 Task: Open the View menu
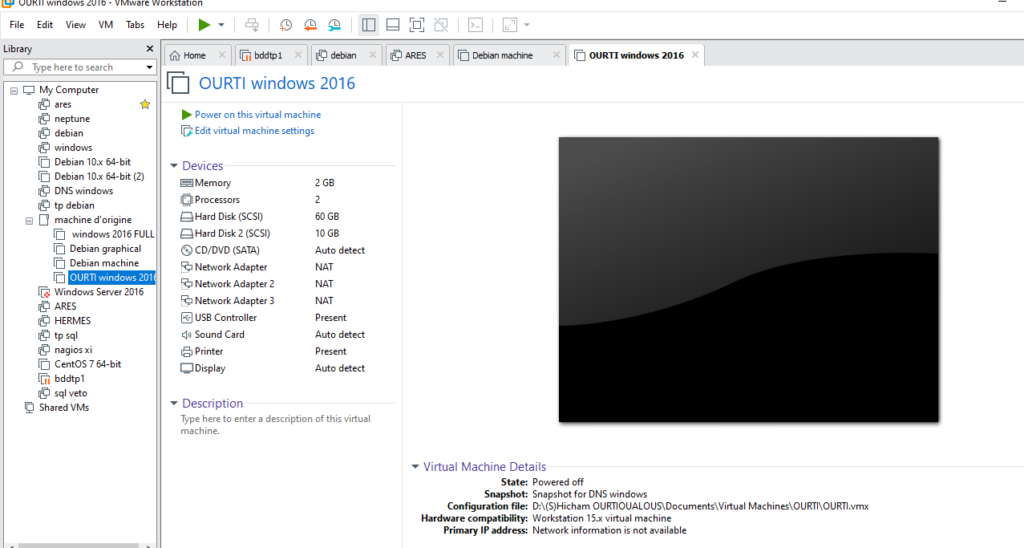[75, 25]
